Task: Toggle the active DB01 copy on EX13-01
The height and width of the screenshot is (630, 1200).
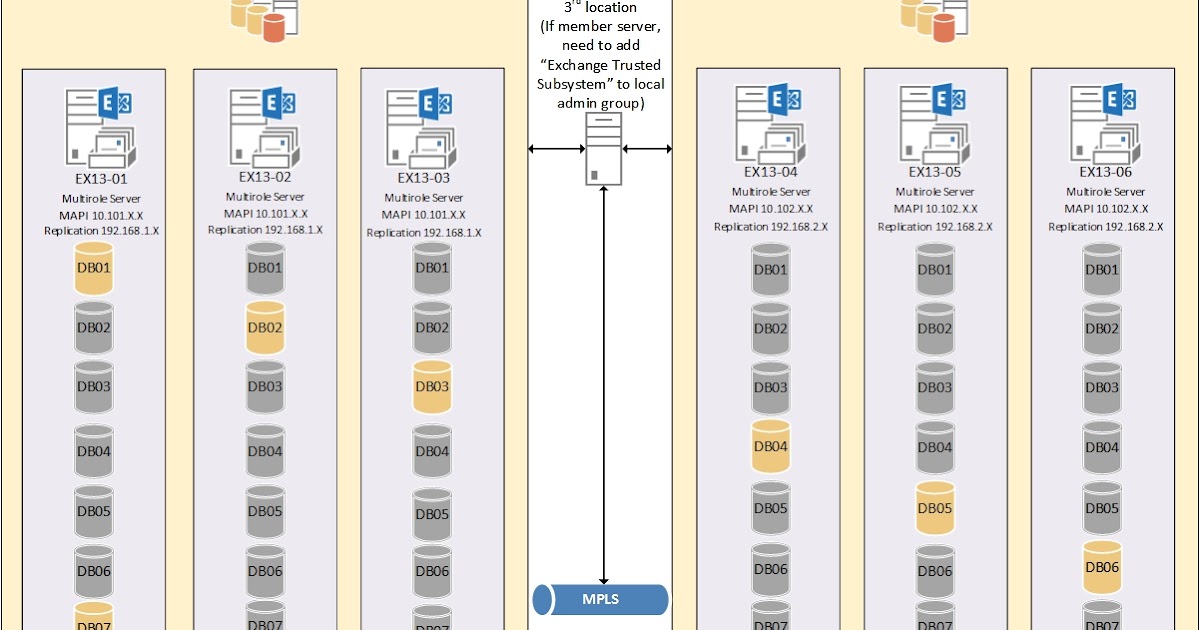Action: (x=93, y=267)
